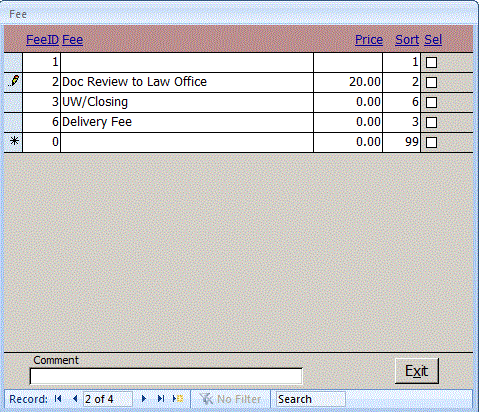The width and height of the screenshot is (479, 412).
Task: Check Sel box for Doc Review row
Action: pos(431,82)
